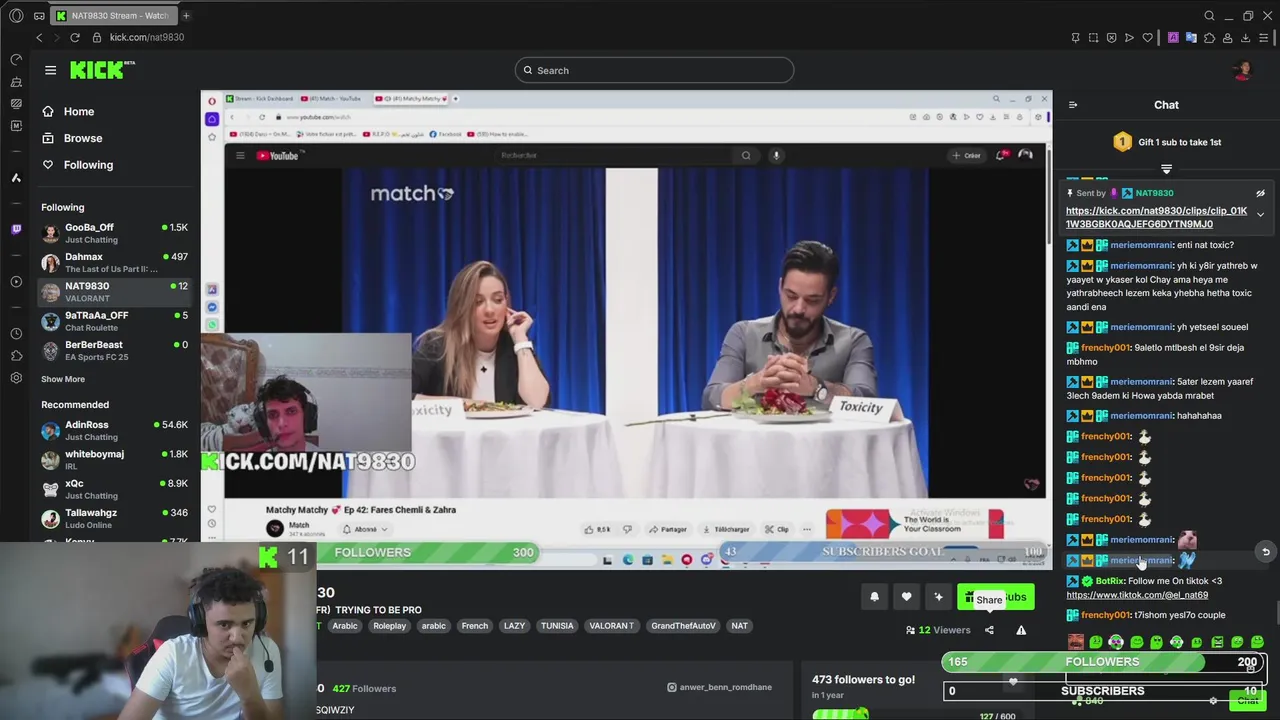Open the recommended Tallawahgz channel

tap(114, 518)
